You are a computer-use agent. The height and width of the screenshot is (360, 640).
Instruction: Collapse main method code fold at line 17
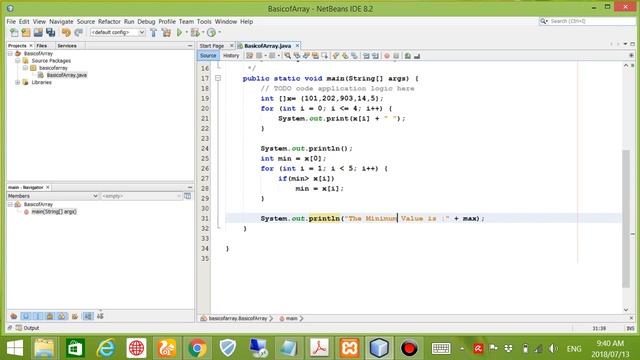pyautogui.click(x=218, y=78)
